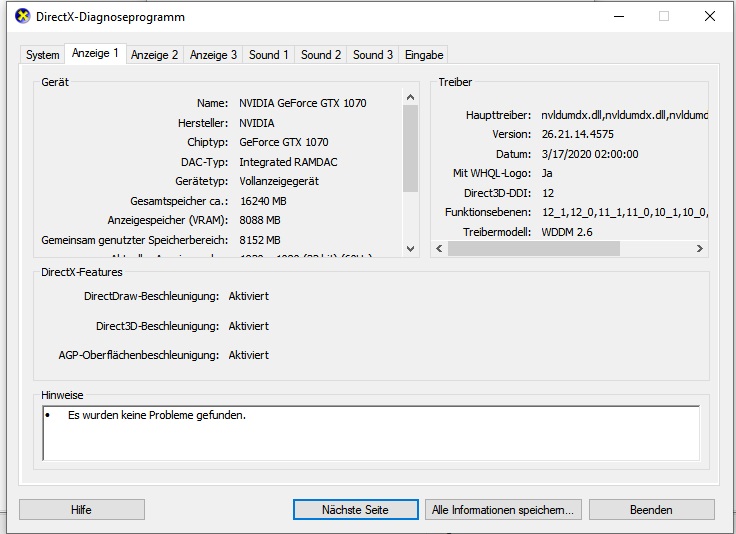The width and height of the screenshot is (736, 534).
Task: Click the shared memory value 8152 MB
Action: click(x=260, y=240)
